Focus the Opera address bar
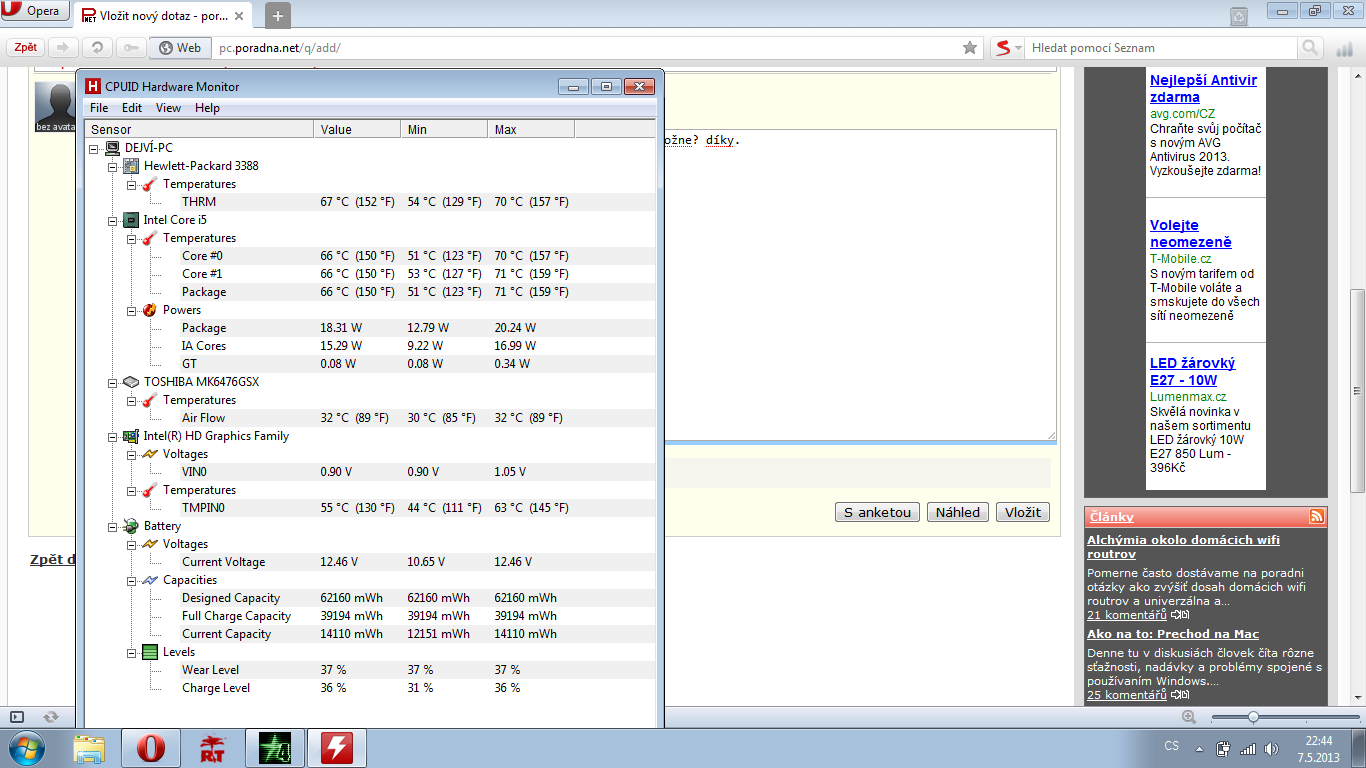Image resolution: width=1366 pixels, height=768 pixels. click(x=583, y=48)
